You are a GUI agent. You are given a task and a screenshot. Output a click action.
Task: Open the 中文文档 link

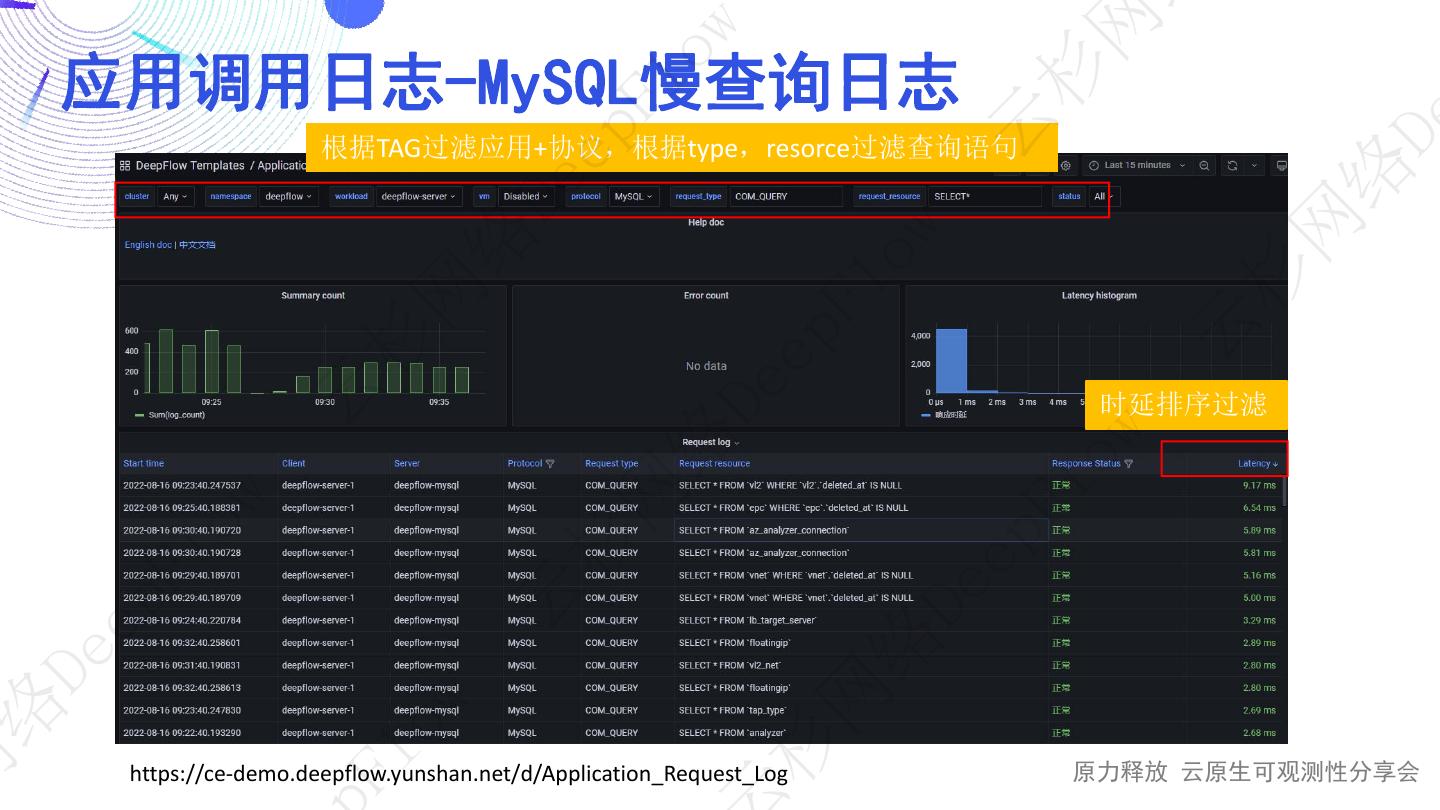(197, 245)
